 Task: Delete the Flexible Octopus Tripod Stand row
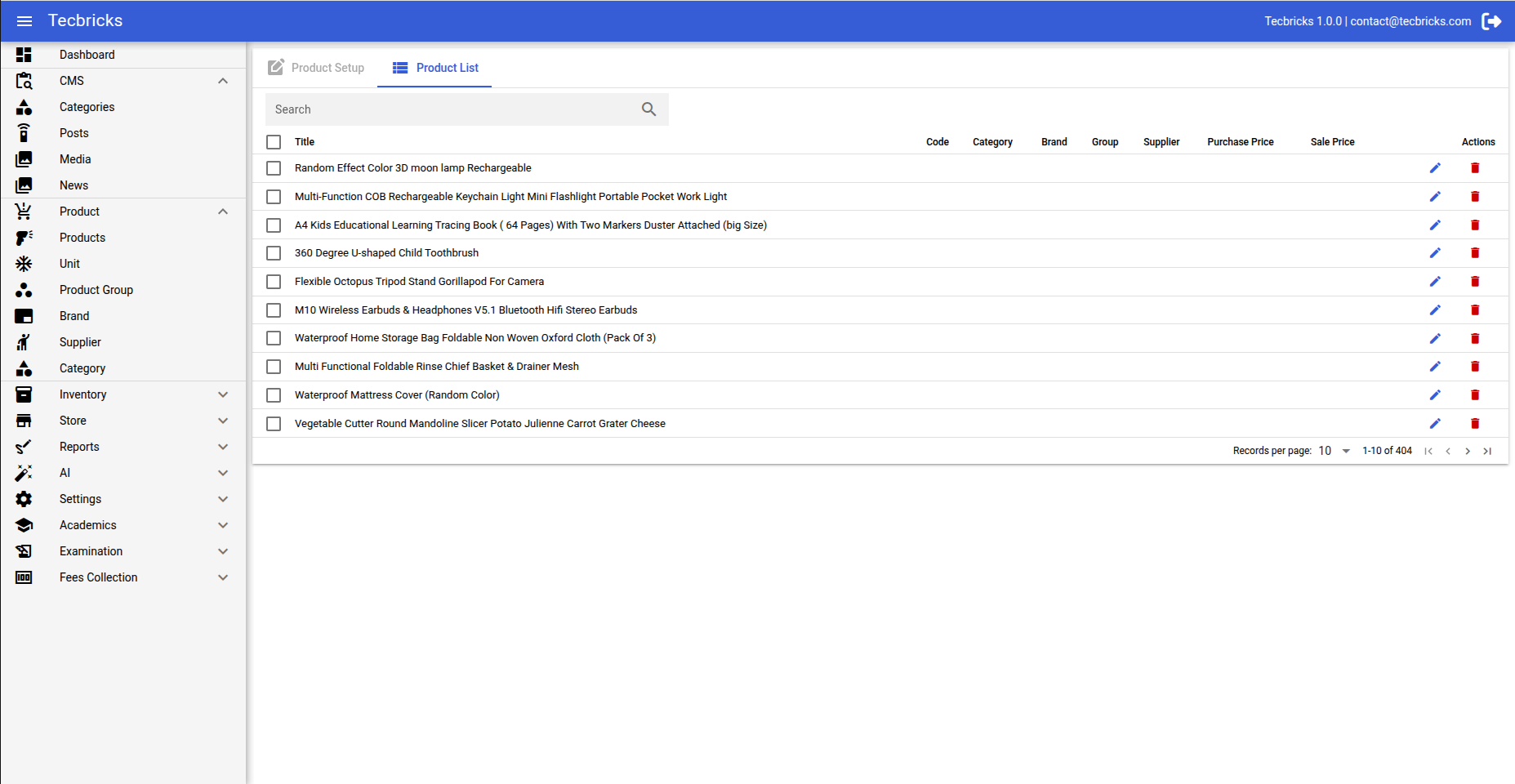1475,282
